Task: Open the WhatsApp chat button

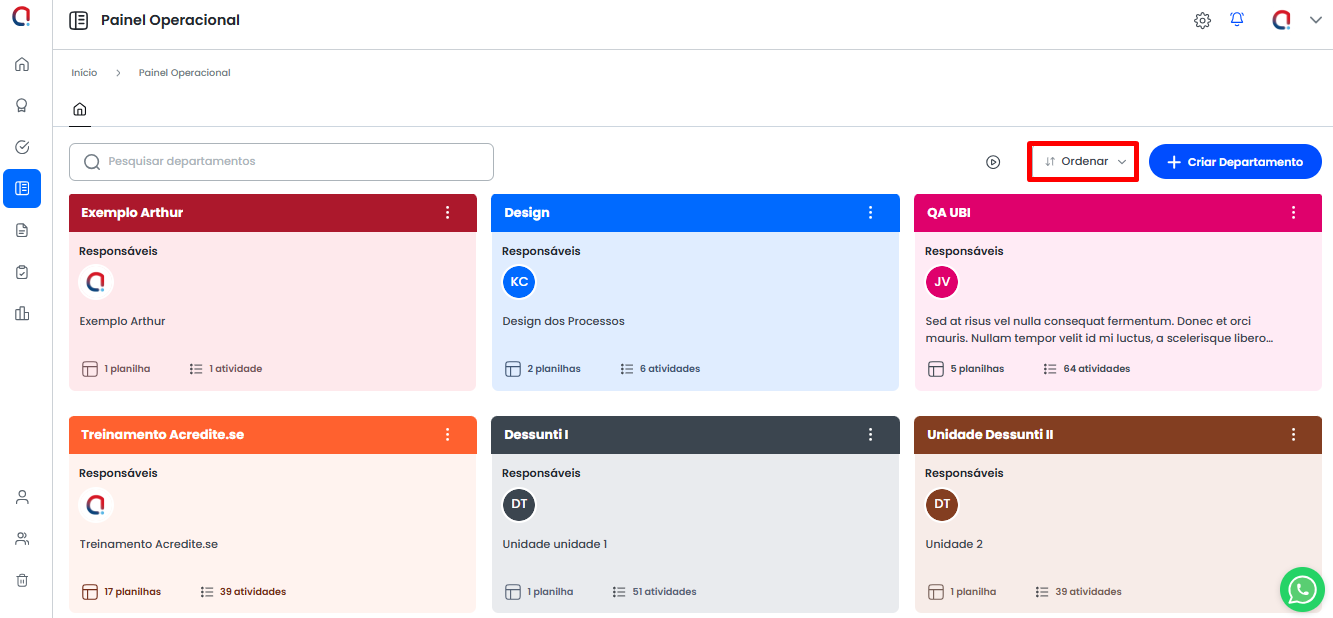Action: 1301,589
